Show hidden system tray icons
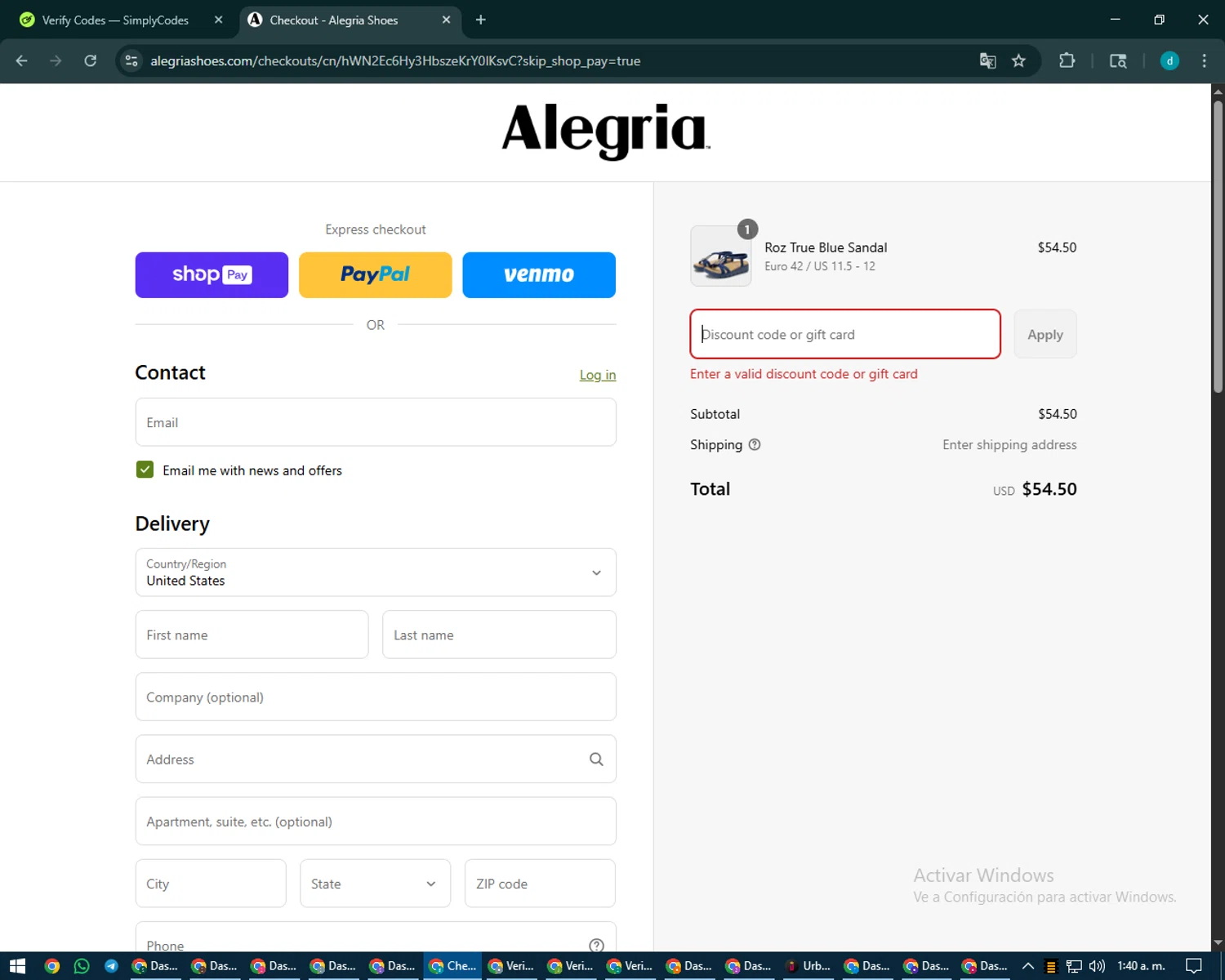This screenshot has height=980, width=1225. [1028, 966]
